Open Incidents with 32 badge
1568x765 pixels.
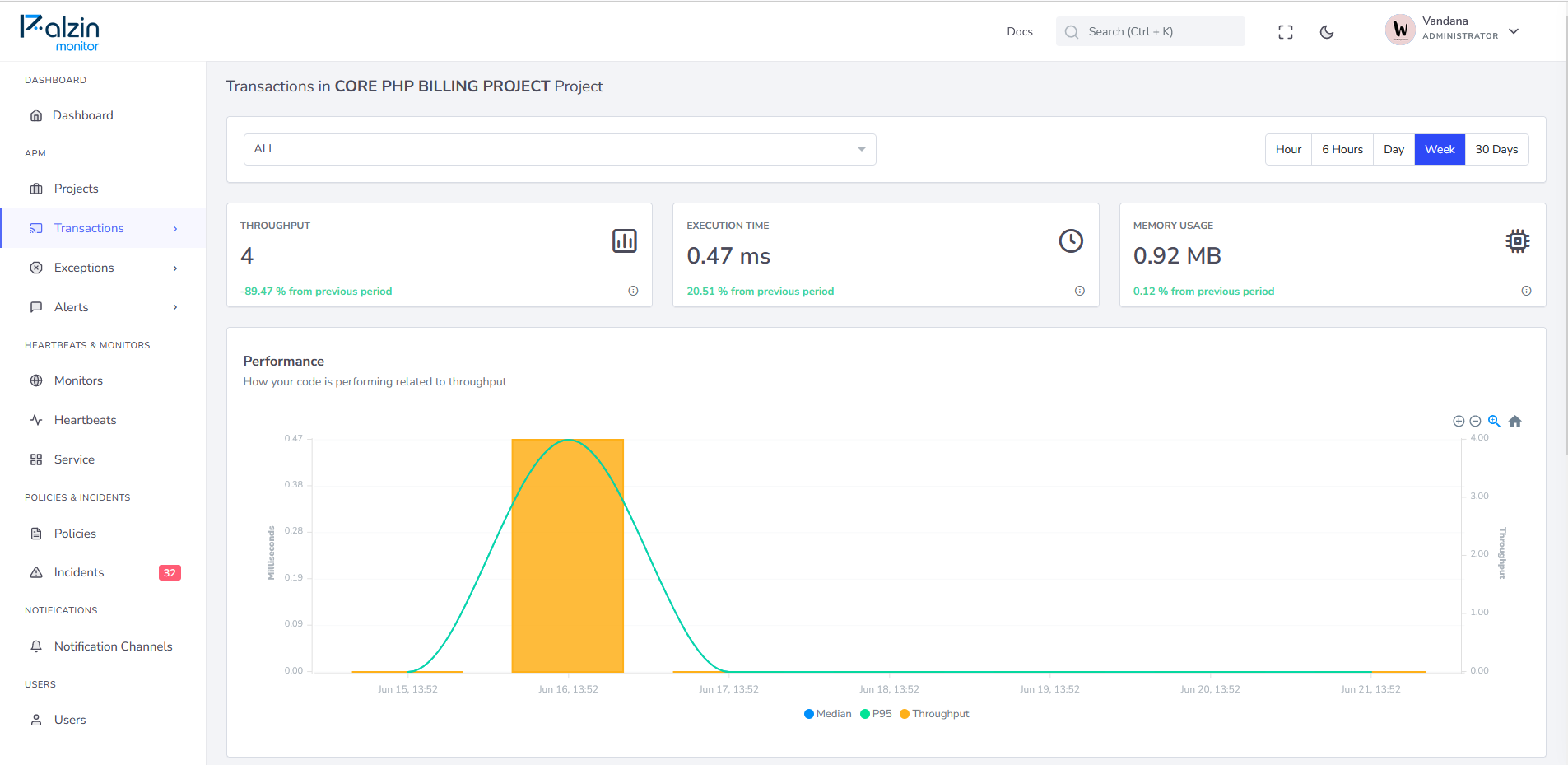(x=103, y=572)
